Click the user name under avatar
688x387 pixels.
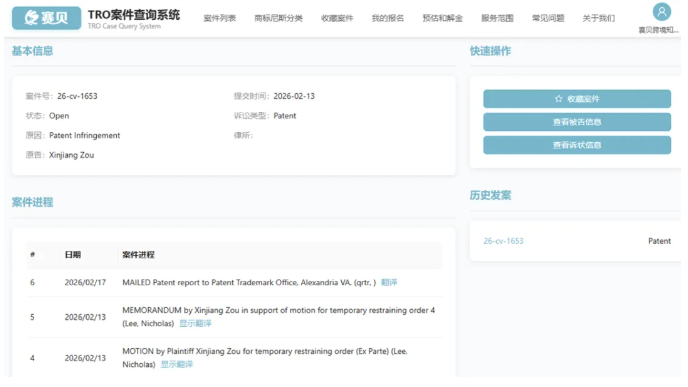tap(658, 30)
